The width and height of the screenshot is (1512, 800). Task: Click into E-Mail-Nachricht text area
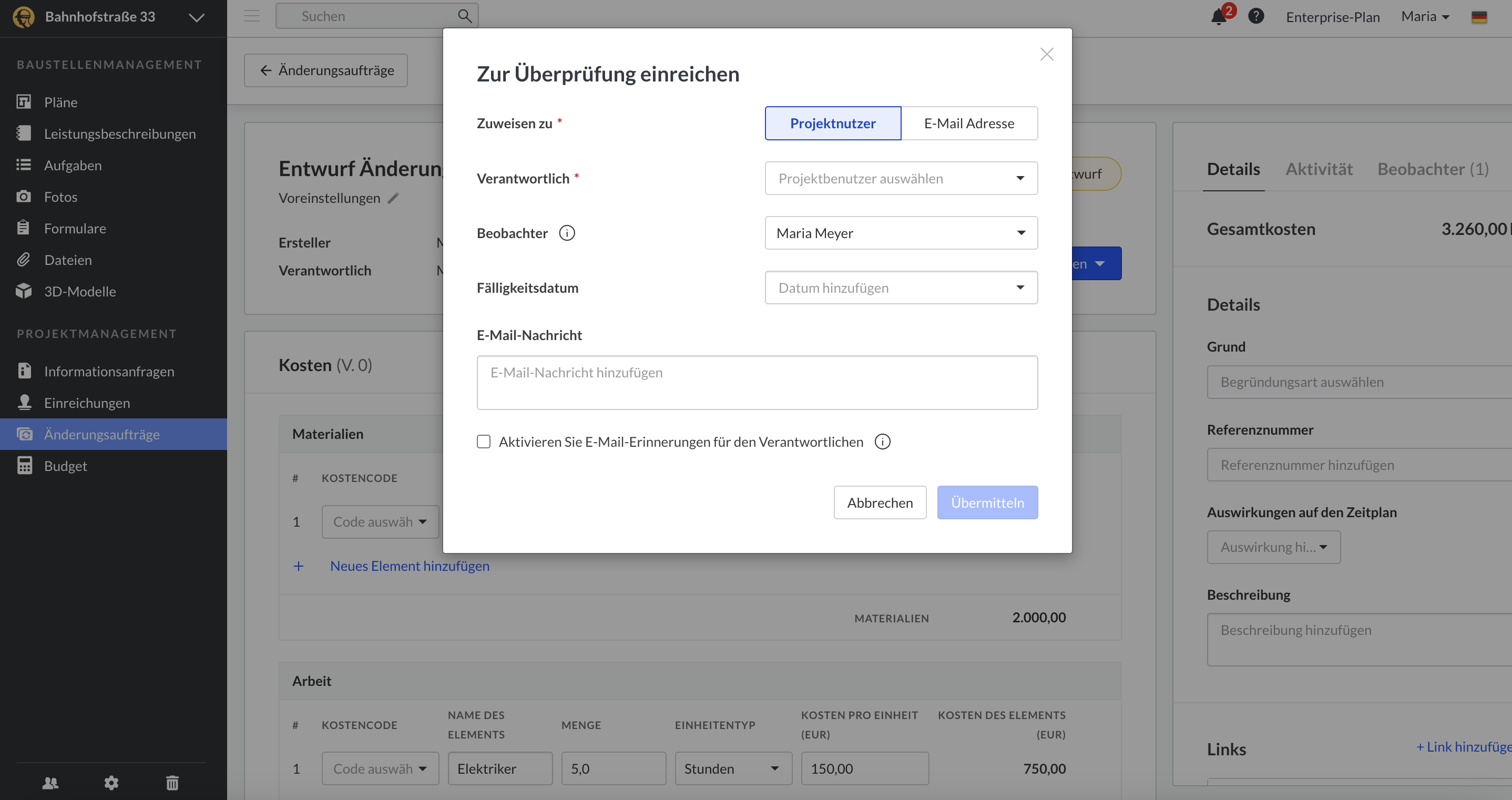click(x=757, y=382)
